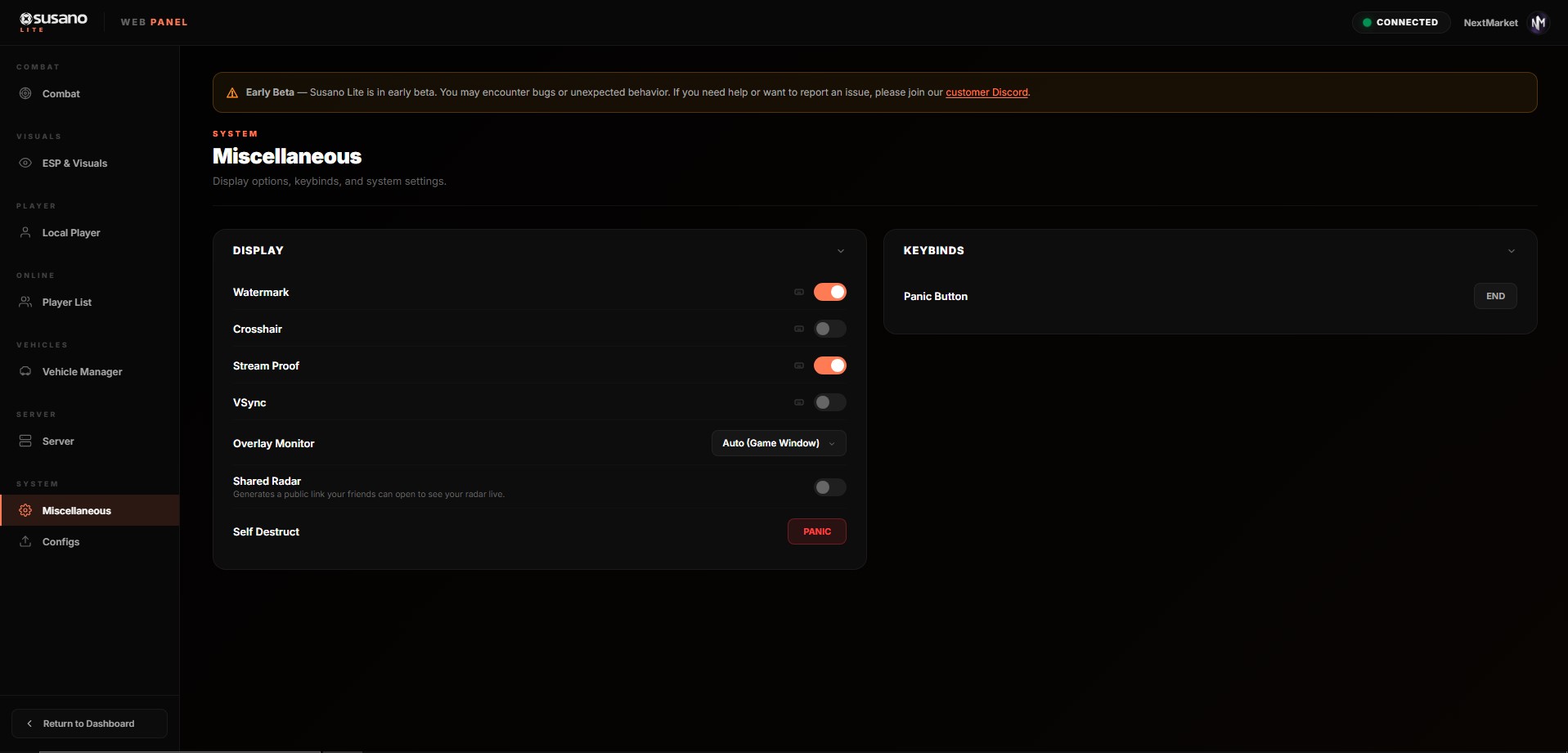Enable the Crosshair toggle

829,329
